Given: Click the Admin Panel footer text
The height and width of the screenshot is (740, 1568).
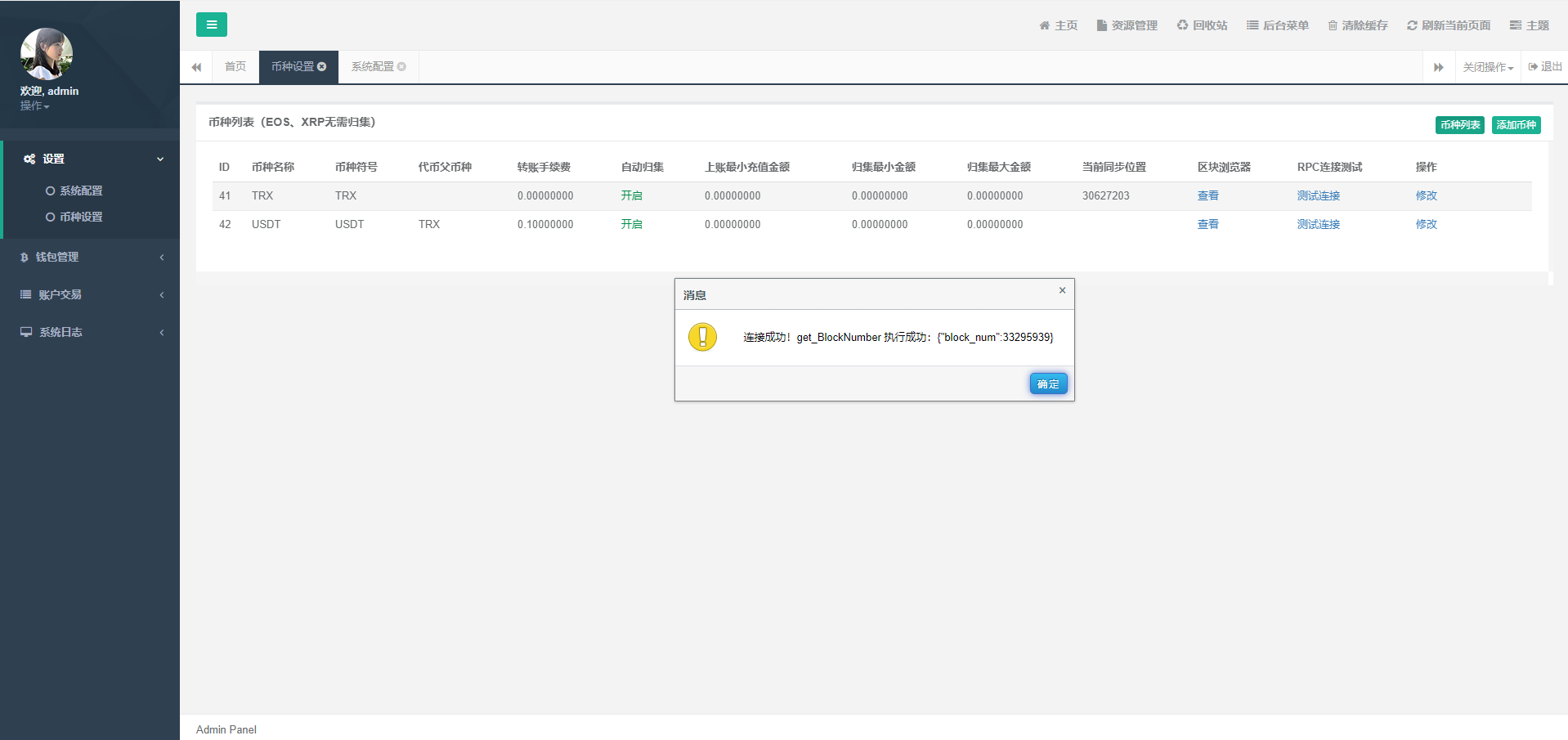Looking at the screenshot, I should tap(226, 729).
